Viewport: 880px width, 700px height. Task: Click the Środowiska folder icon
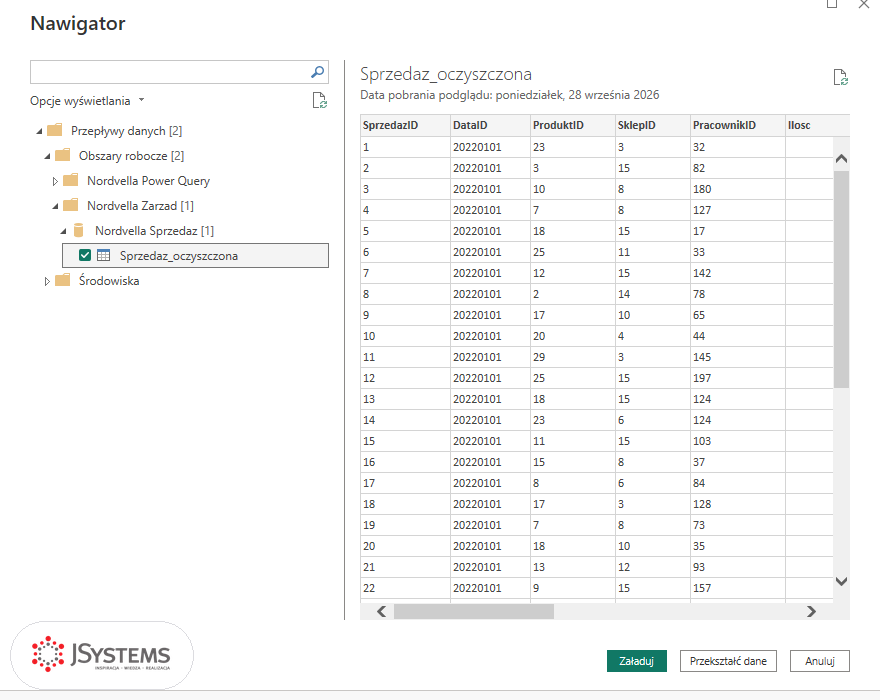pyautogui.click(x=63, y=280)
